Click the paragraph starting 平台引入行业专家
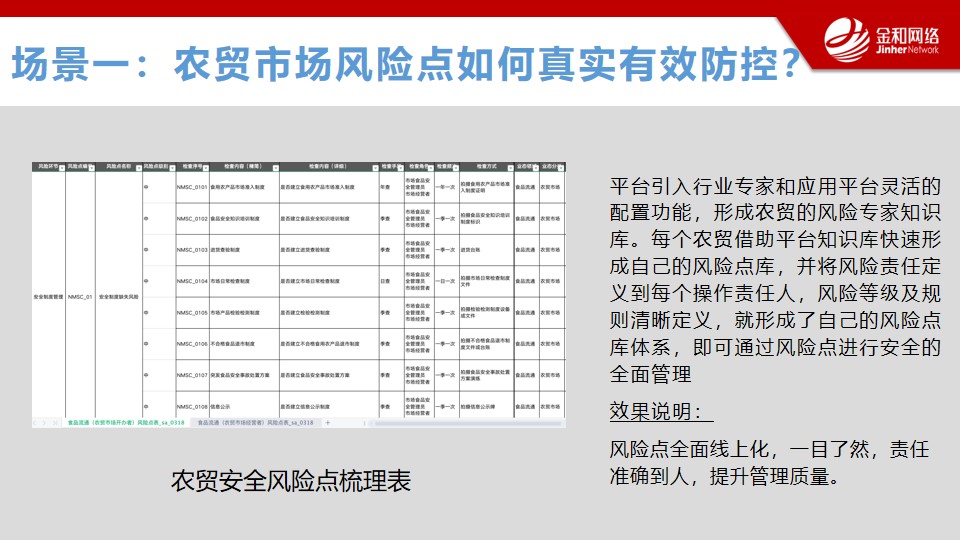 tap(774, 279)
